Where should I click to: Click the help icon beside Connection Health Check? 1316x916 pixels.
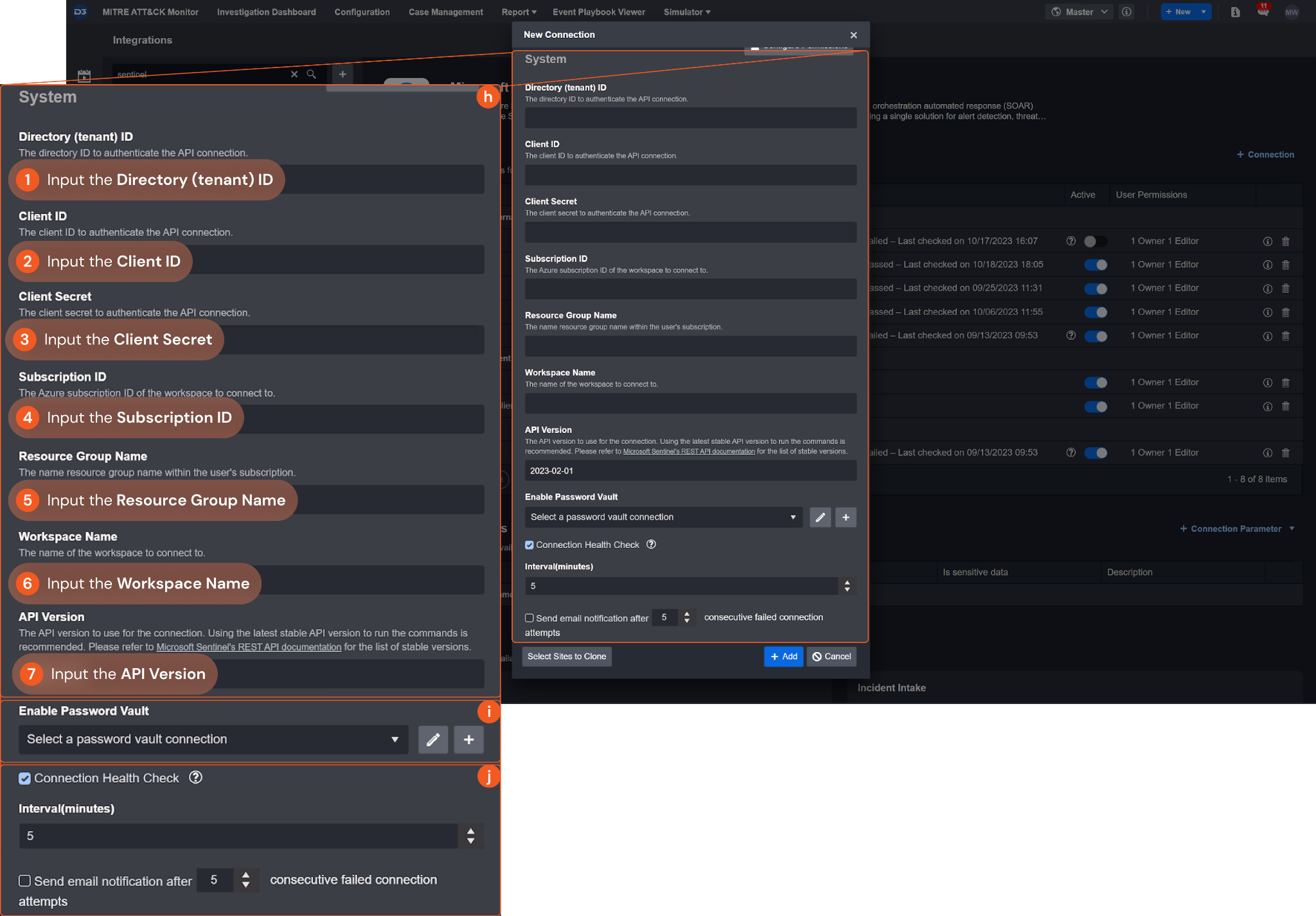pos(651,544)
